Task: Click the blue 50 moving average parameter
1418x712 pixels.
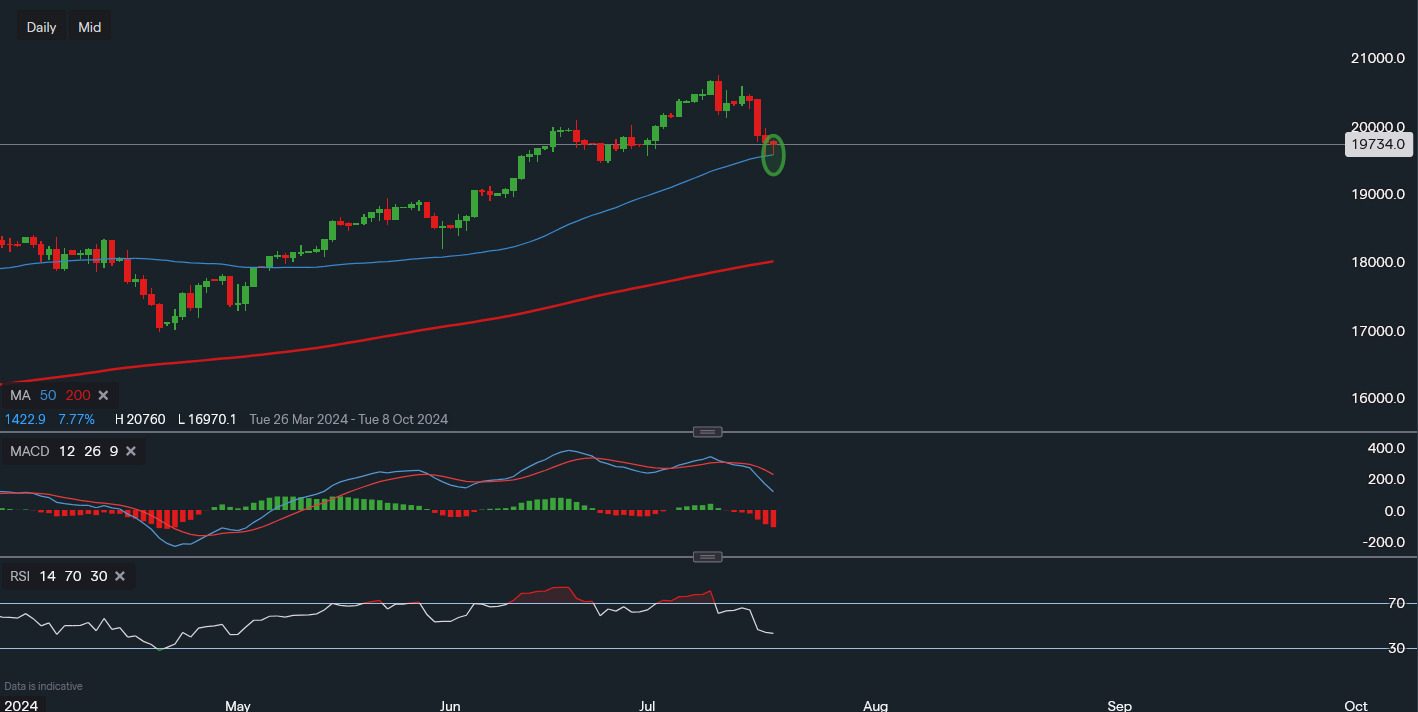Action: click(46, 395)
